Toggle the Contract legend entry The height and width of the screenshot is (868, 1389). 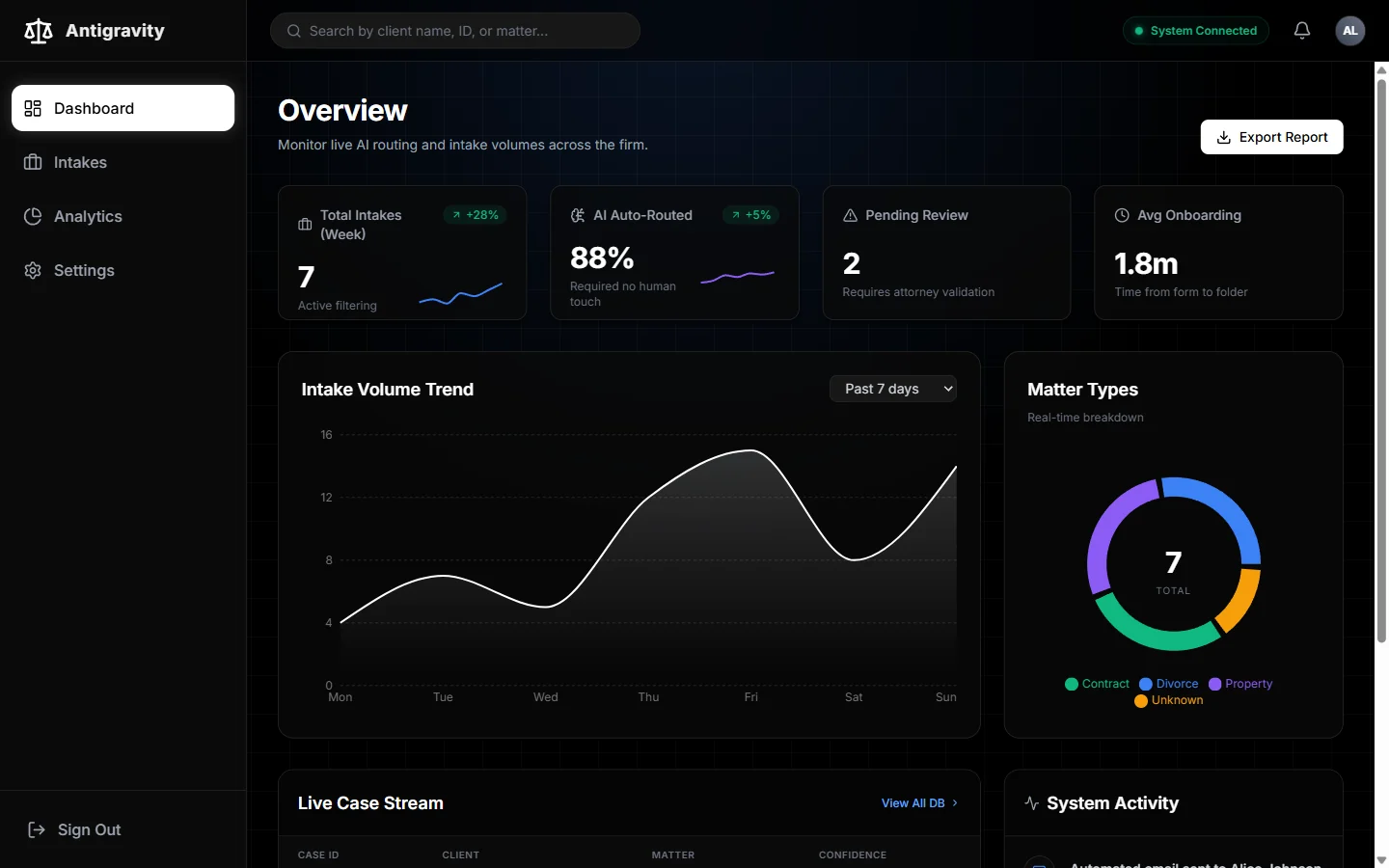1097,684
